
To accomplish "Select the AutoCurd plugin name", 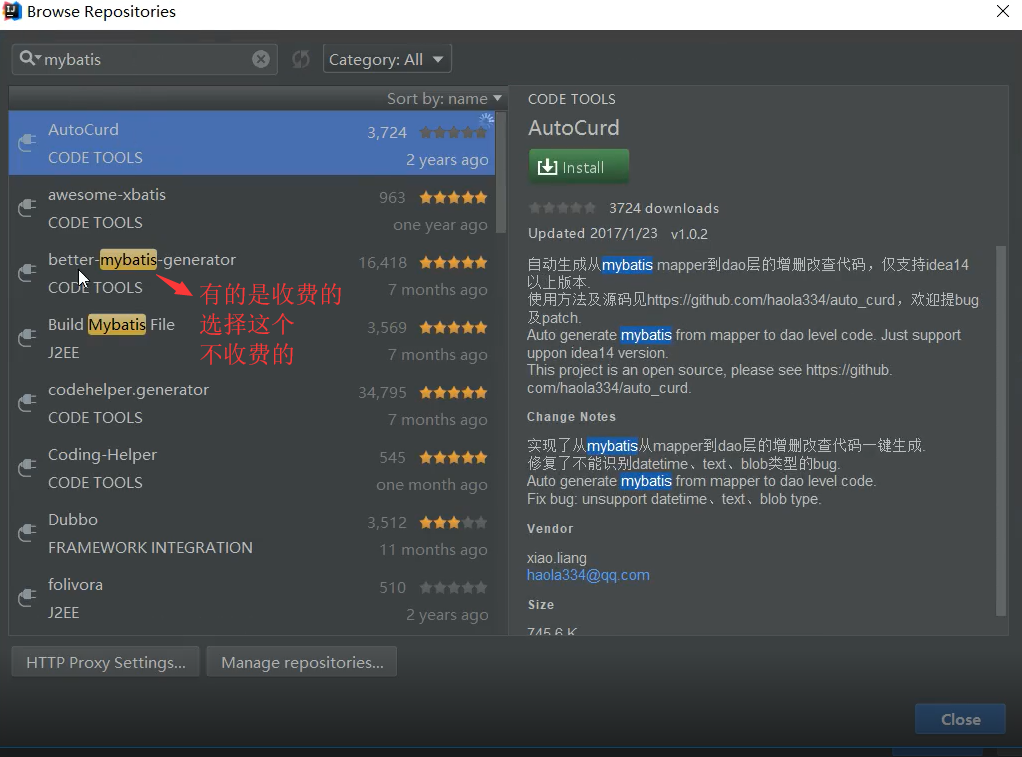I will (x=83, y=129).
